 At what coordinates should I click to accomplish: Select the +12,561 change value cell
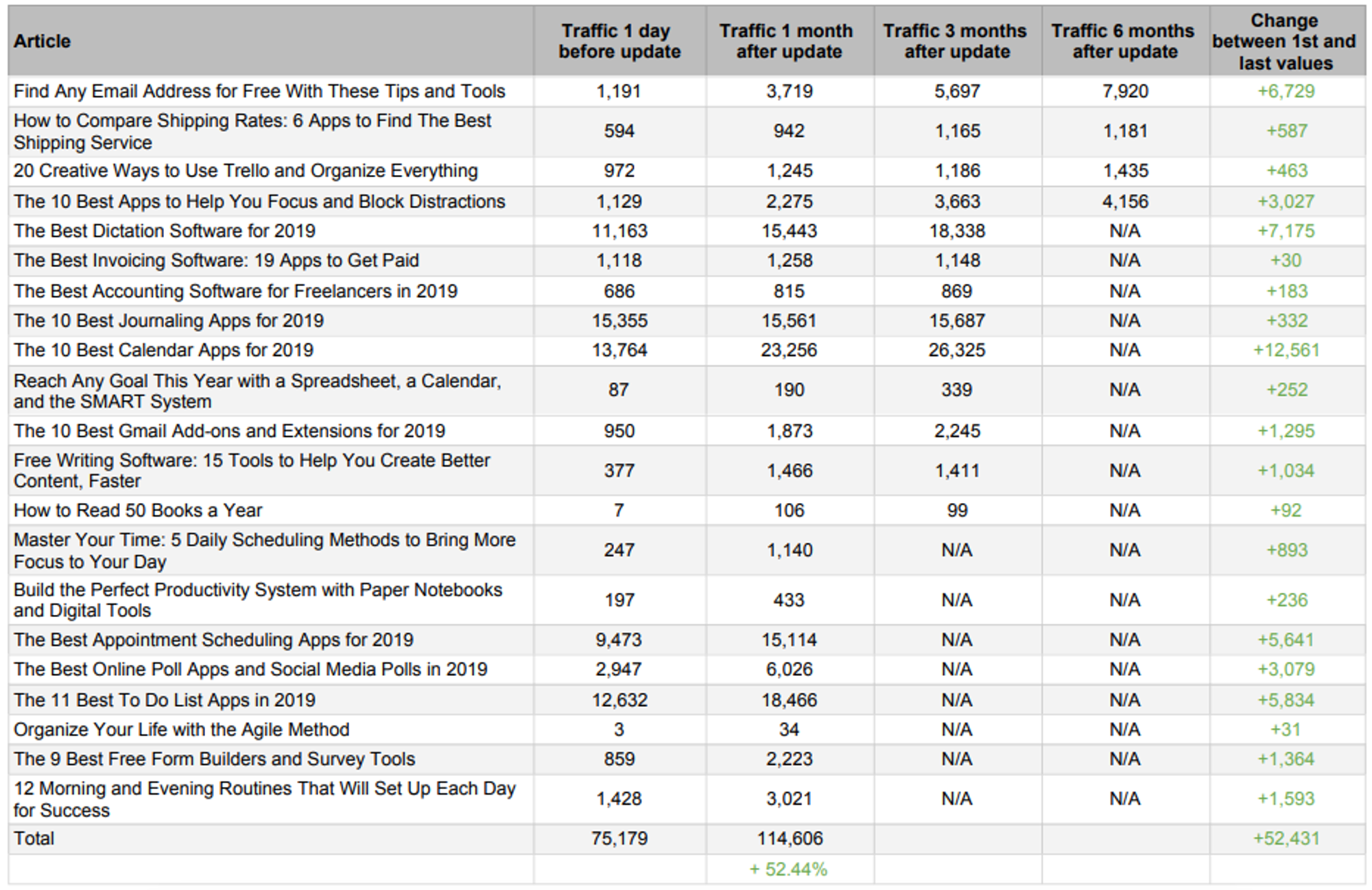[1286, 351]
